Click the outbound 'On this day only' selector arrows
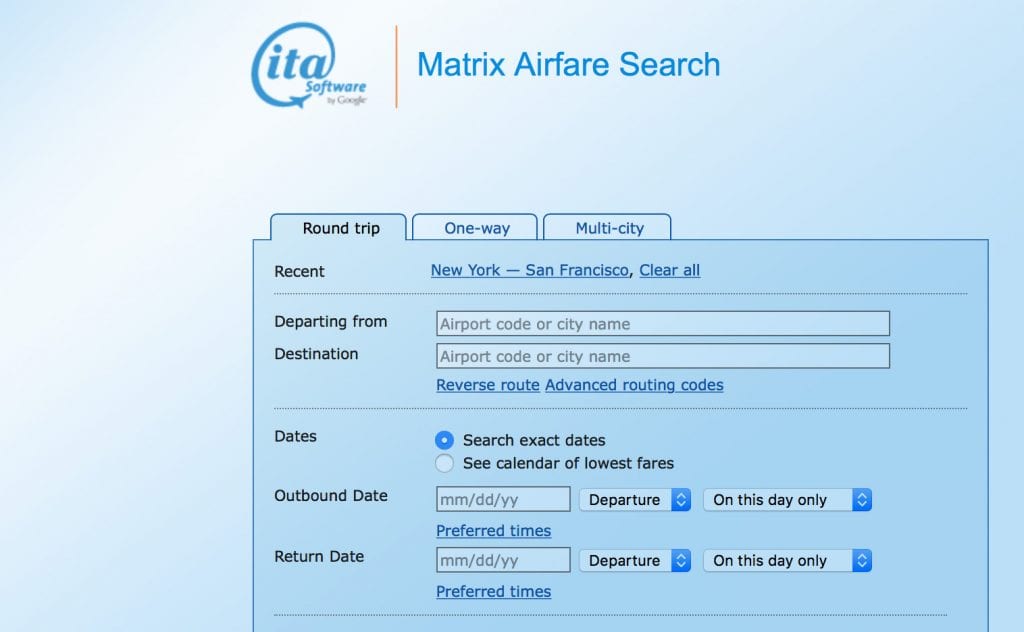Image resolution: width=1024 pixels, height=632 pixels. pos(861,500)
